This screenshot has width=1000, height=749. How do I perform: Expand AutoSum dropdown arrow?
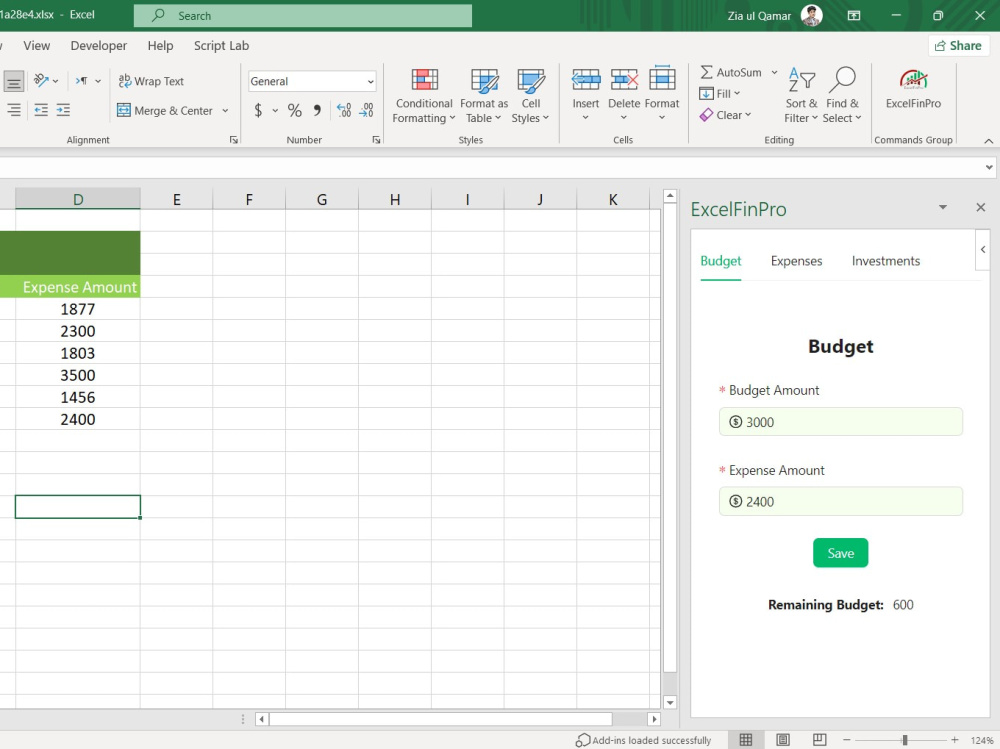pyautogui.click(x=774, y=72)
